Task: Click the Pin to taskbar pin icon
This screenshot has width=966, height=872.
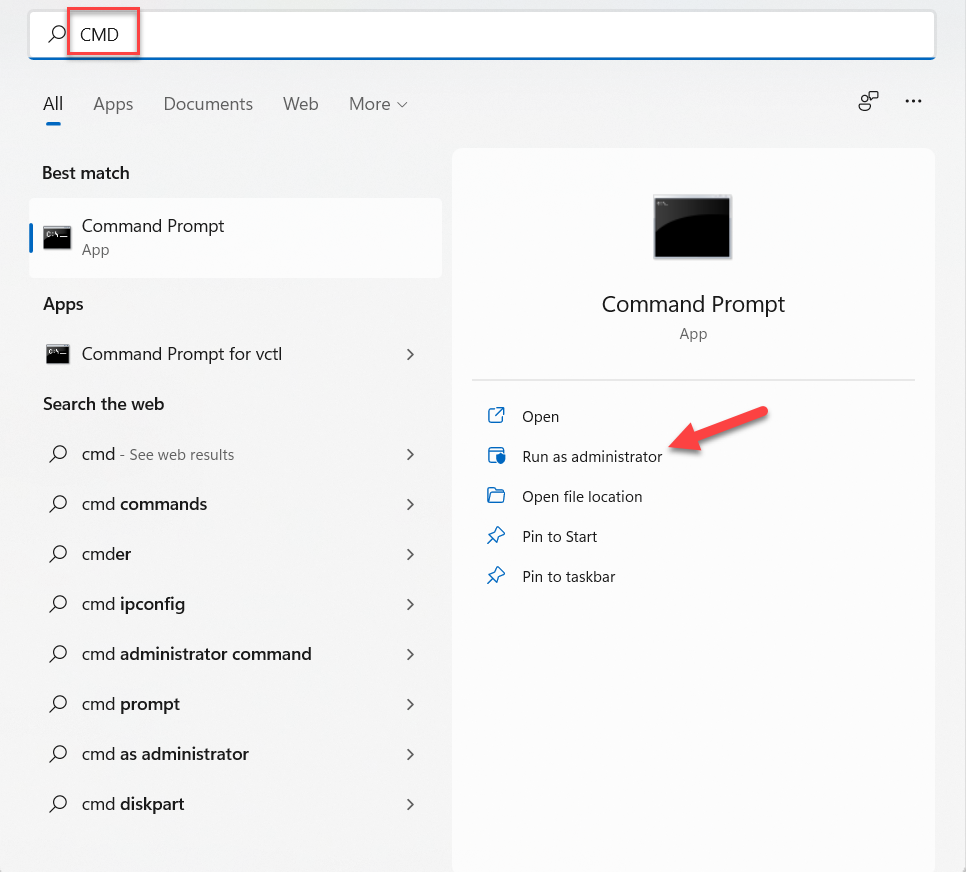Action: (496, 576)
